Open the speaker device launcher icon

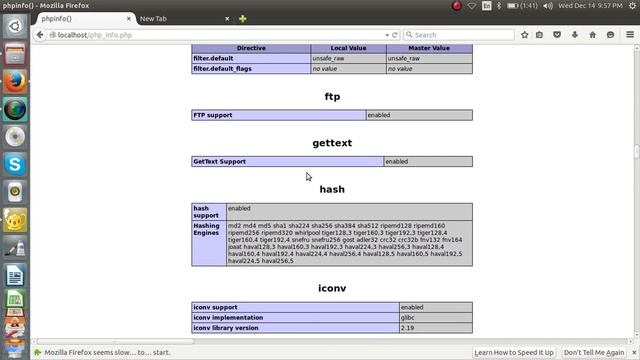[x=15, y=192]
